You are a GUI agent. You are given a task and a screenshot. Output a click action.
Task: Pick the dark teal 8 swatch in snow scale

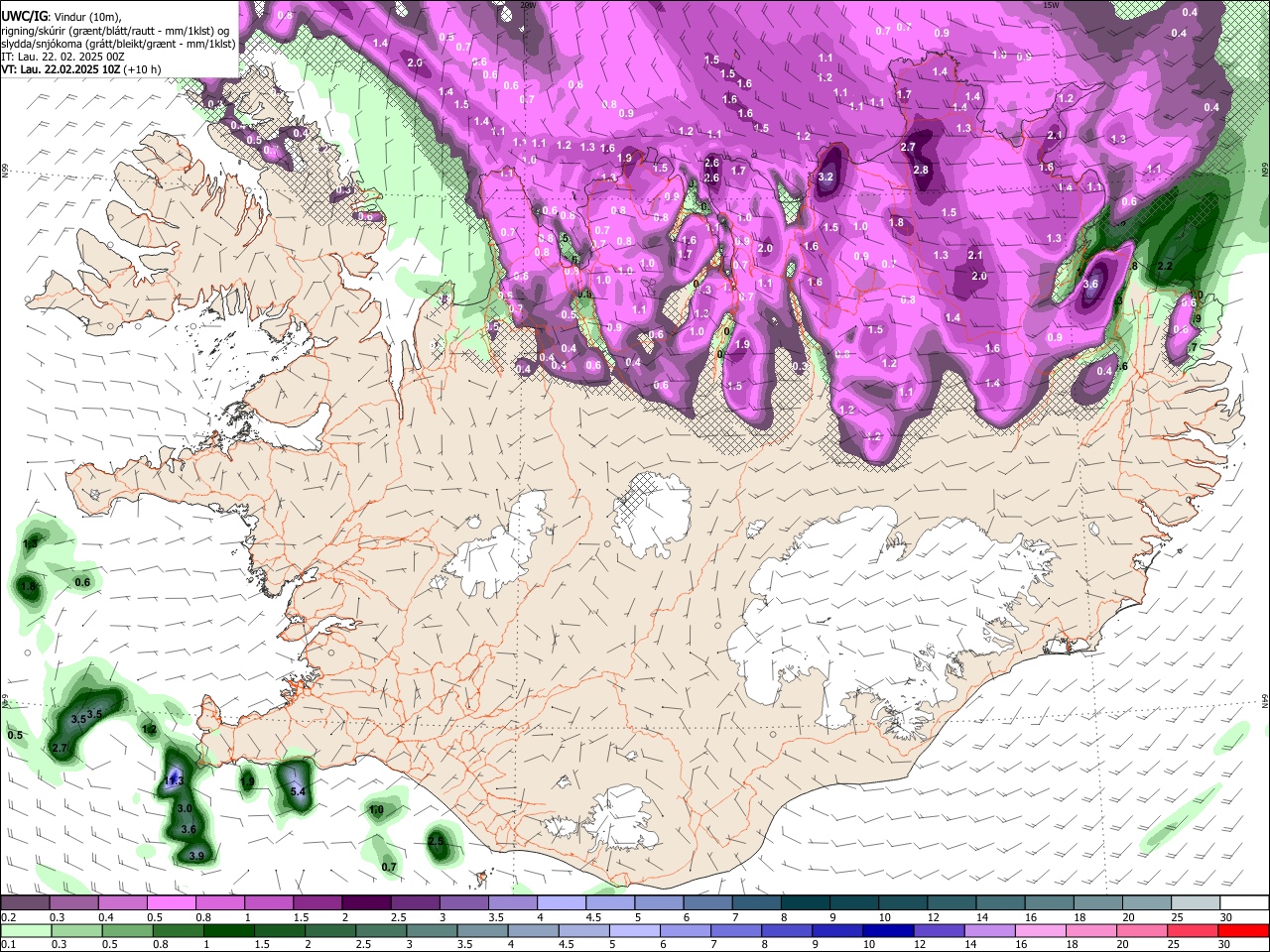tap(805, 902)
